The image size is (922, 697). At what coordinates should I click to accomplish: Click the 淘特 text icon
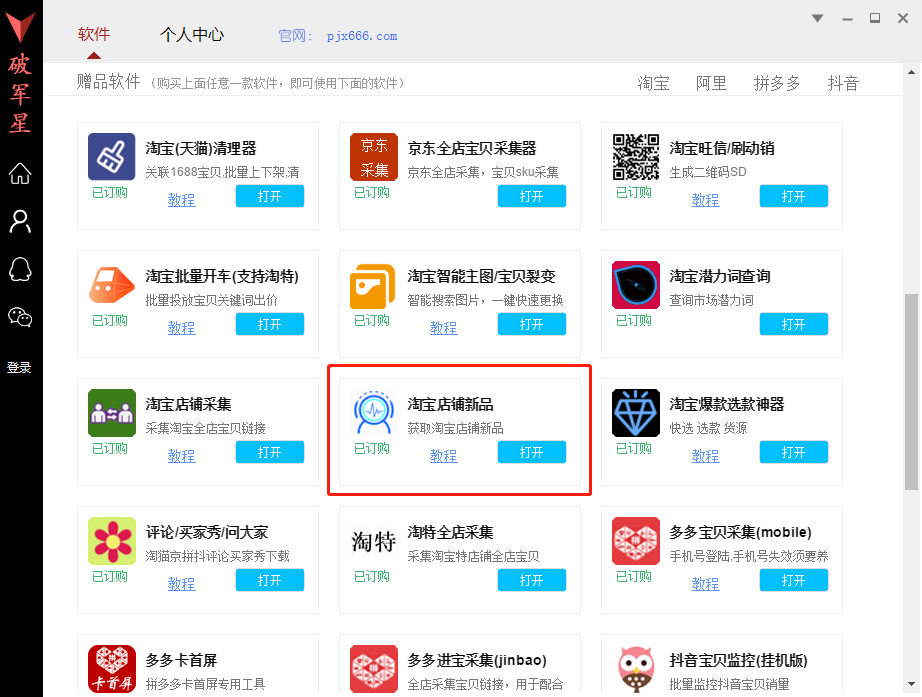[x=374, y=541]
